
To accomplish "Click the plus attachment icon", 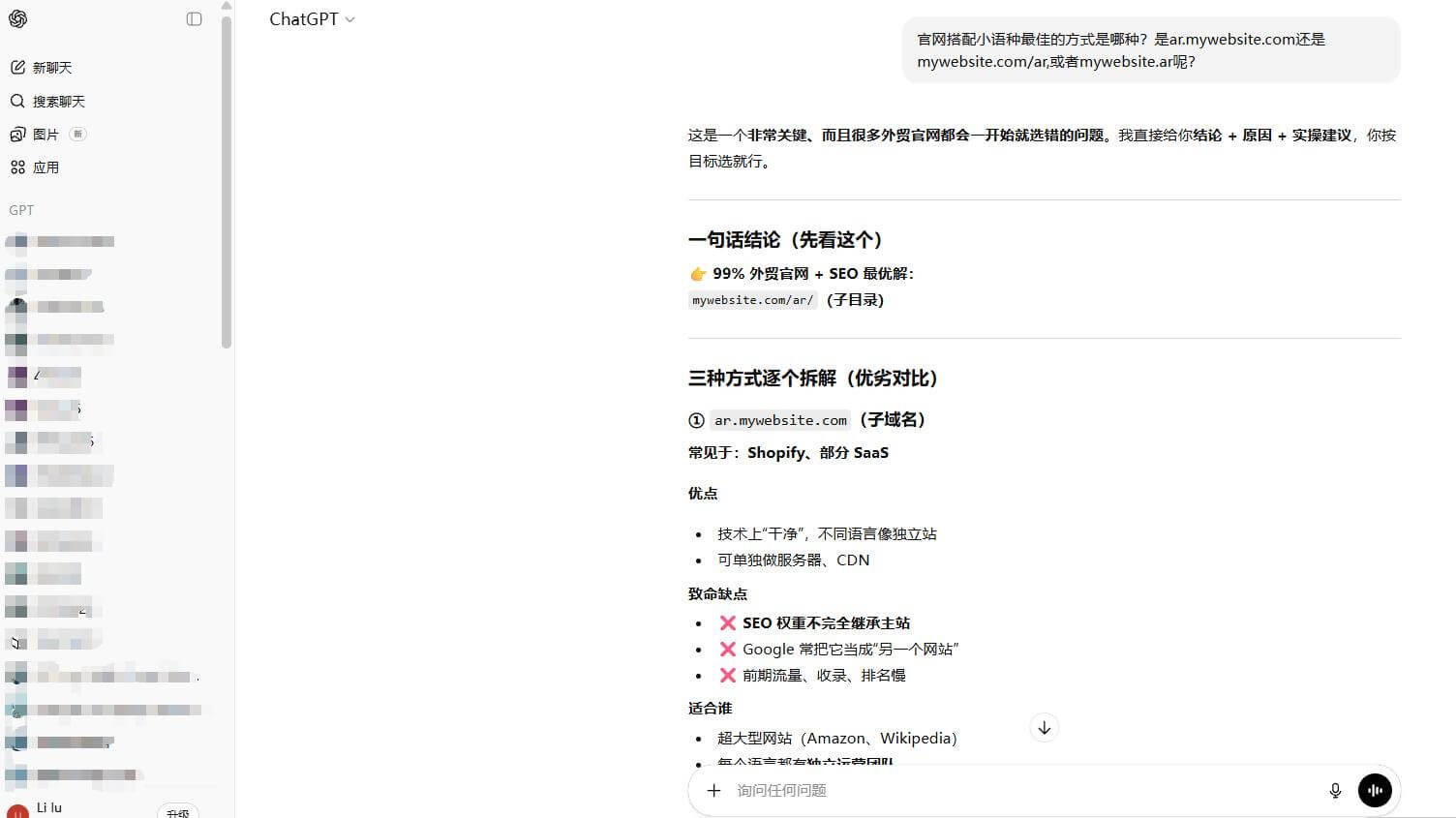I will tap(713, 791).
